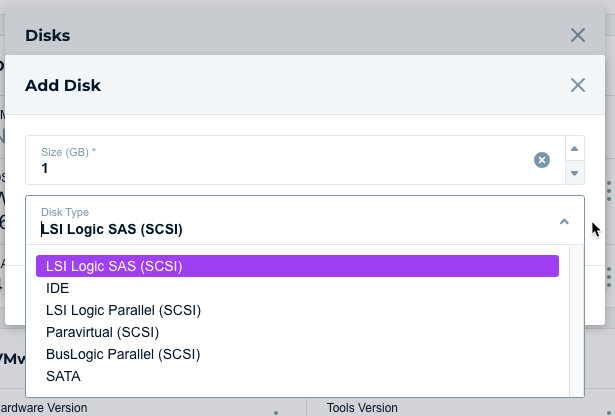Collapse the Disk Type dropdown chevron
Viewport: 615px width, 416px height.
564,221
